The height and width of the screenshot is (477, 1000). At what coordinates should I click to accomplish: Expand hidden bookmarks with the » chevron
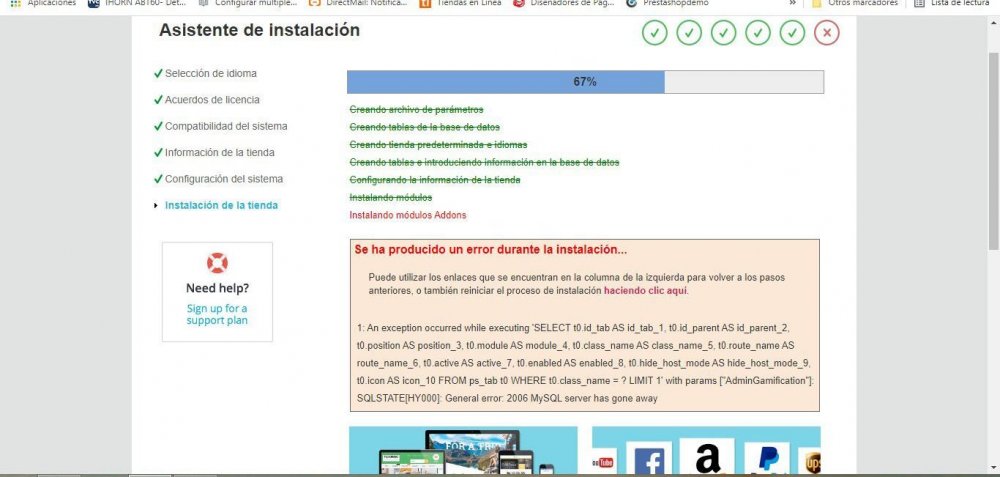tap(793, 3)
